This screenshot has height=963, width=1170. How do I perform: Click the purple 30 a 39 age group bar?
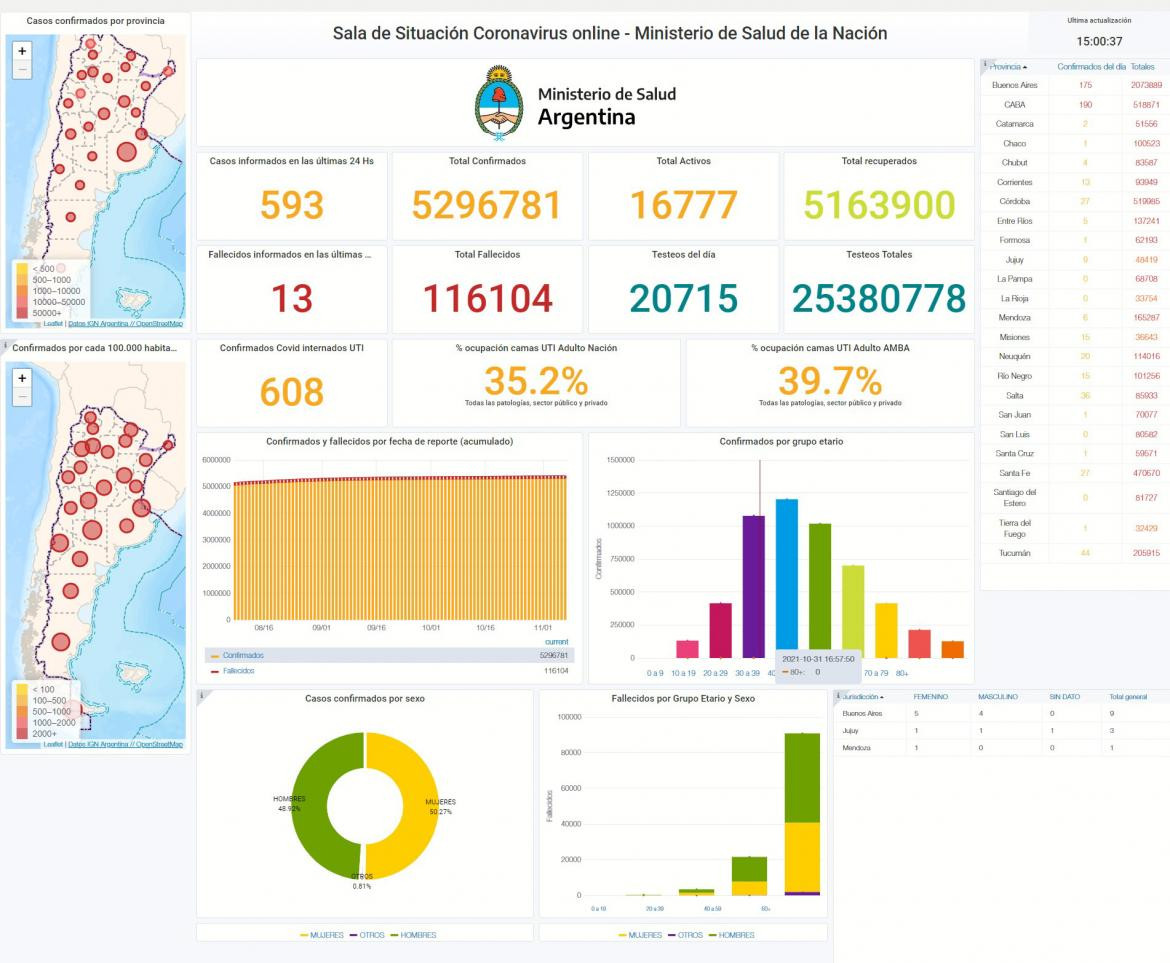point(754,587)
